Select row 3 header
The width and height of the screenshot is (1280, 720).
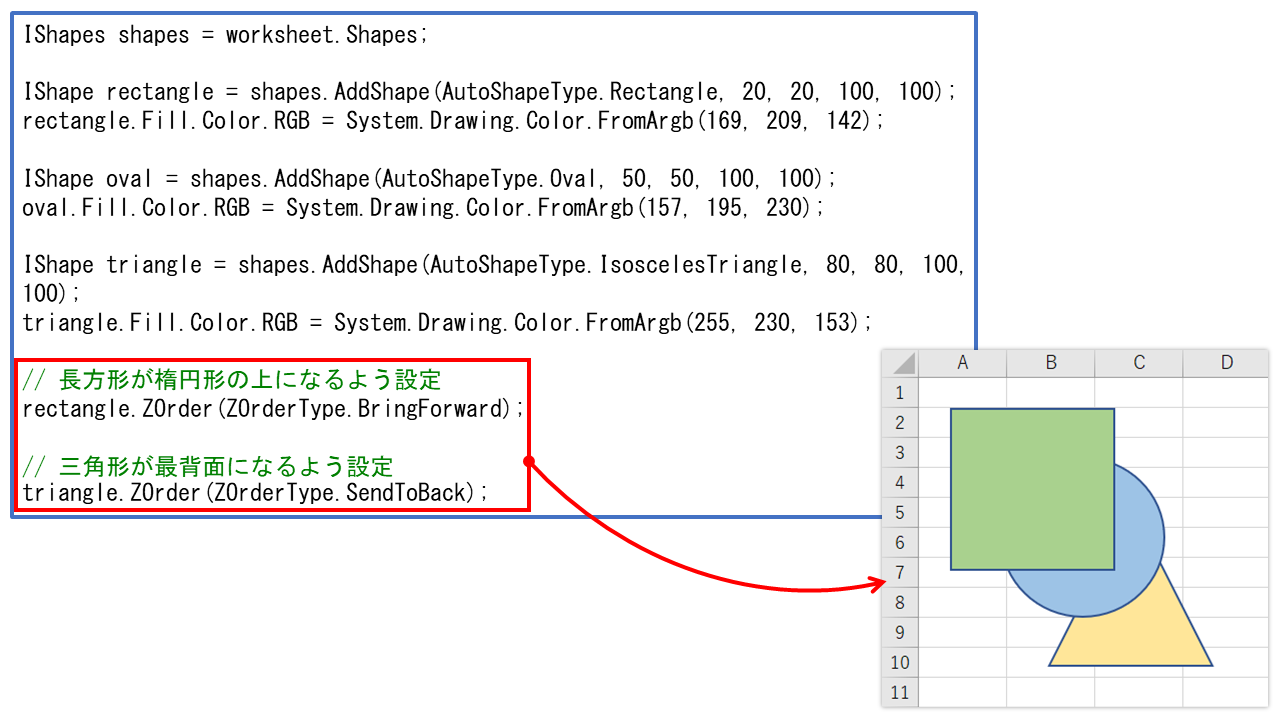pyautogui.click(x=900, y=452)
